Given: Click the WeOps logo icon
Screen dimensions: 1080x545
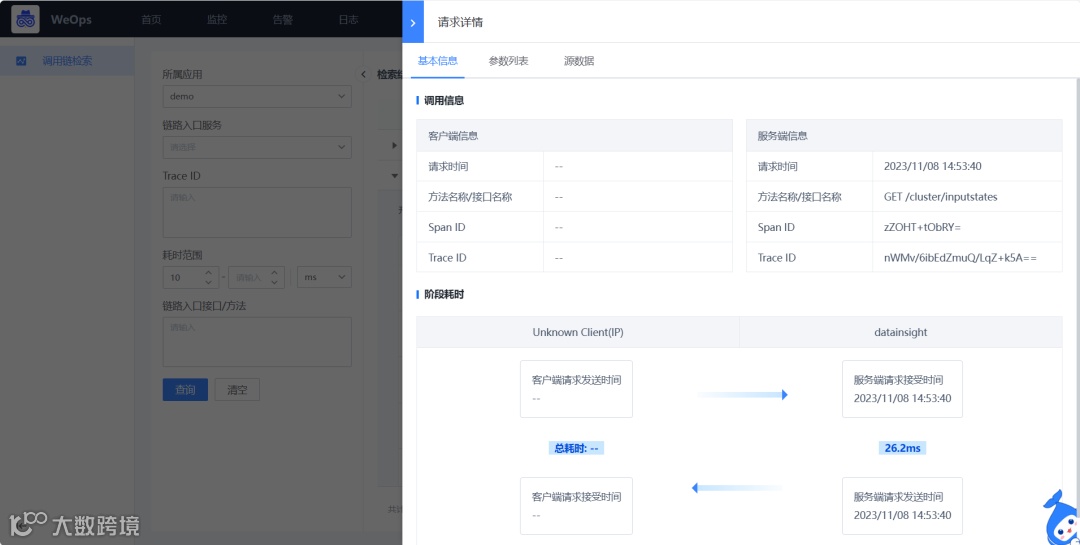Looking at the screenshot, I should click(25, 19).
